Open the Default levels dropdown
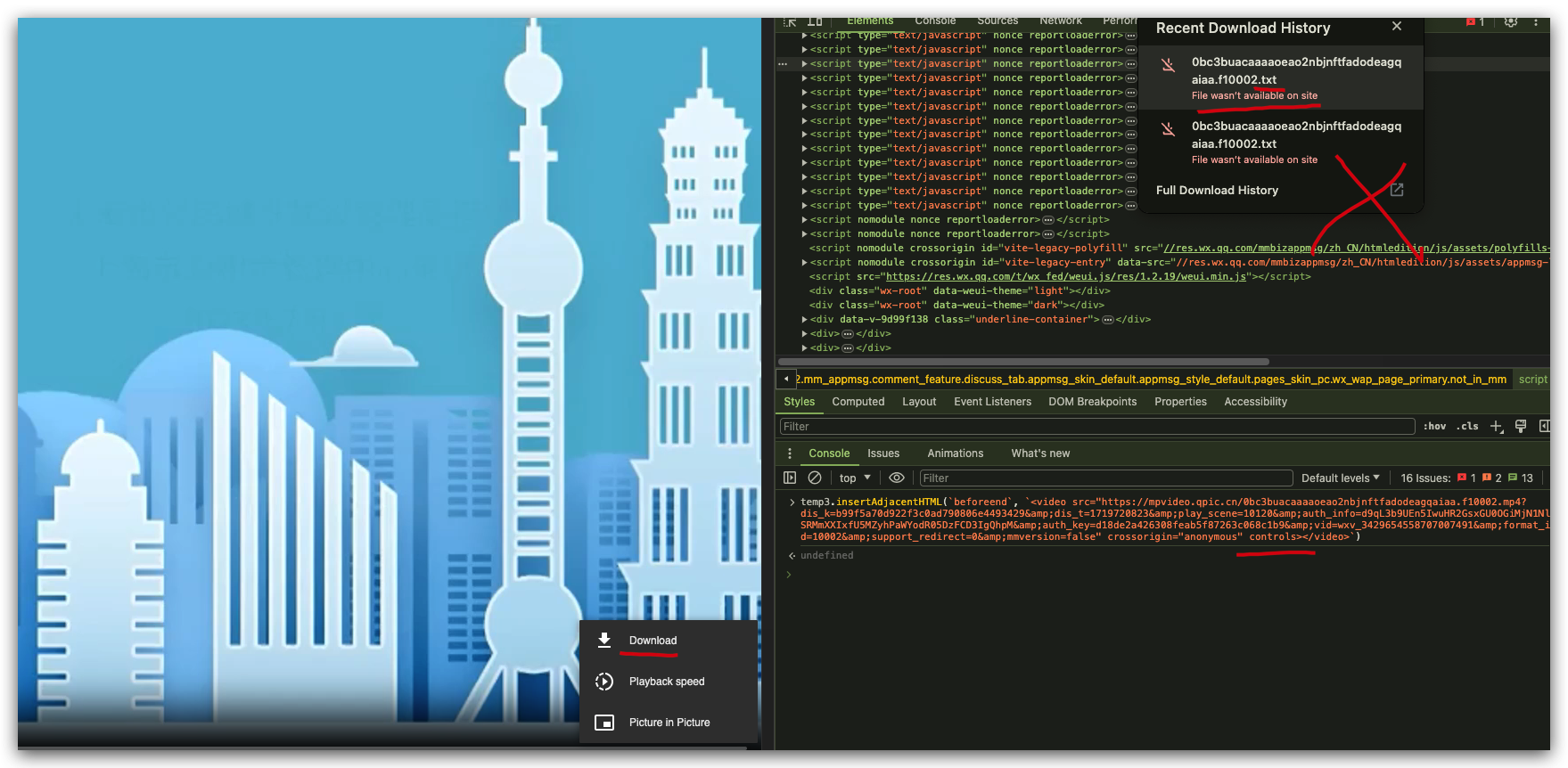1568x768 pixels. tap(1341, 478)
